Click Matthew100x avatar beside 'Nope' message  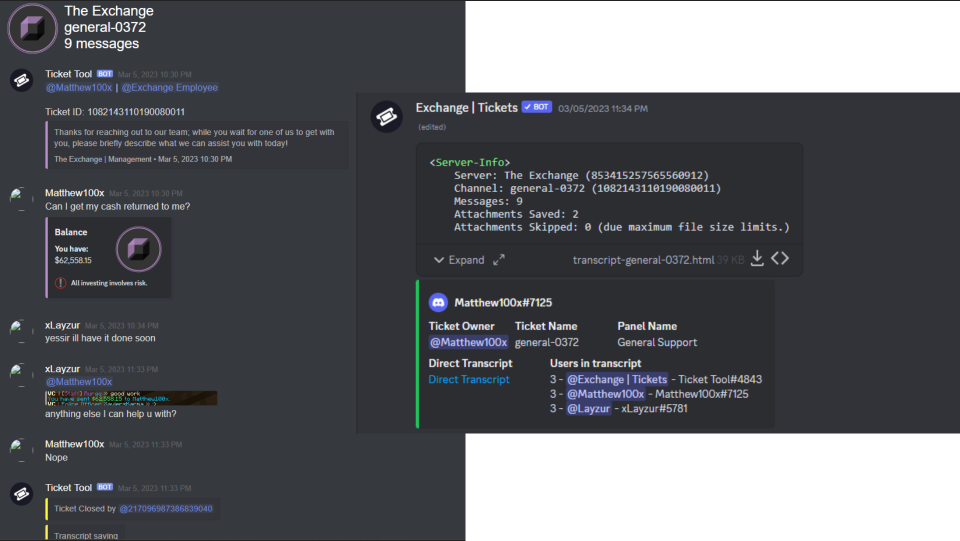[21, 450]
